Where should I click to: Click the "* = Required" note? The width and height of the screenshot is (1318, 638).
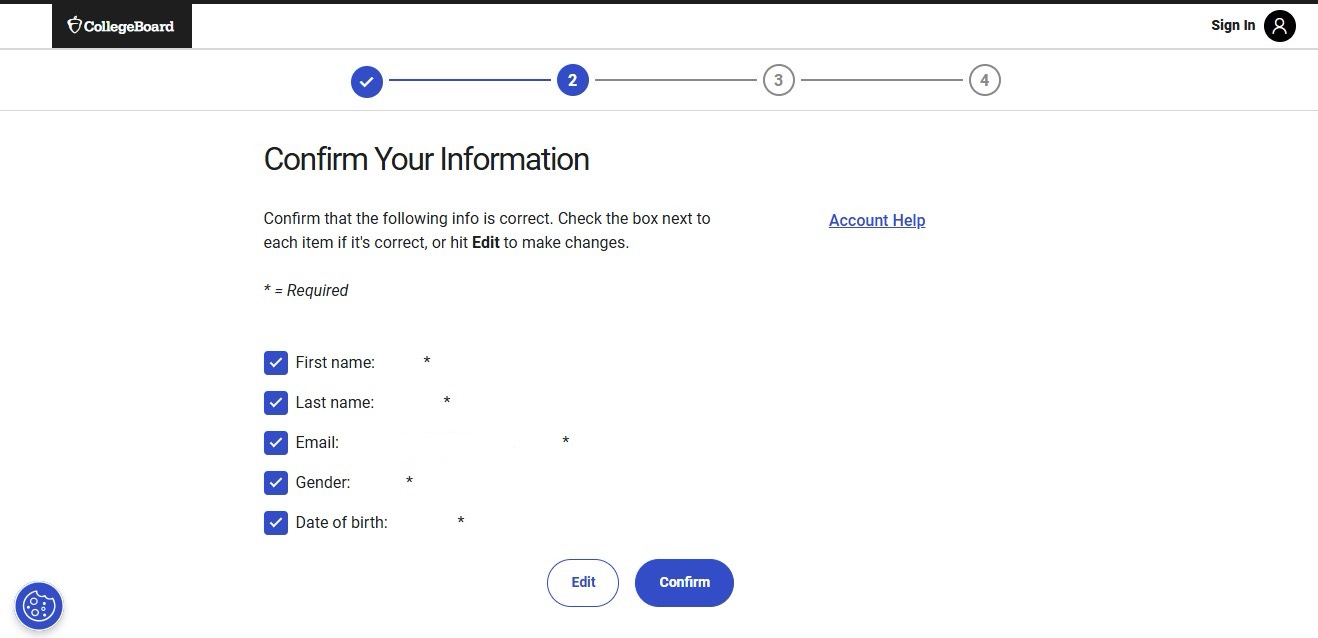pos(306,291)
